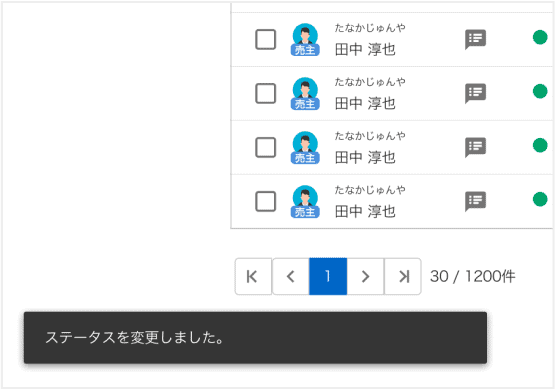
Task: Open the comment icon in the fourth row
Action: [475, 201]
